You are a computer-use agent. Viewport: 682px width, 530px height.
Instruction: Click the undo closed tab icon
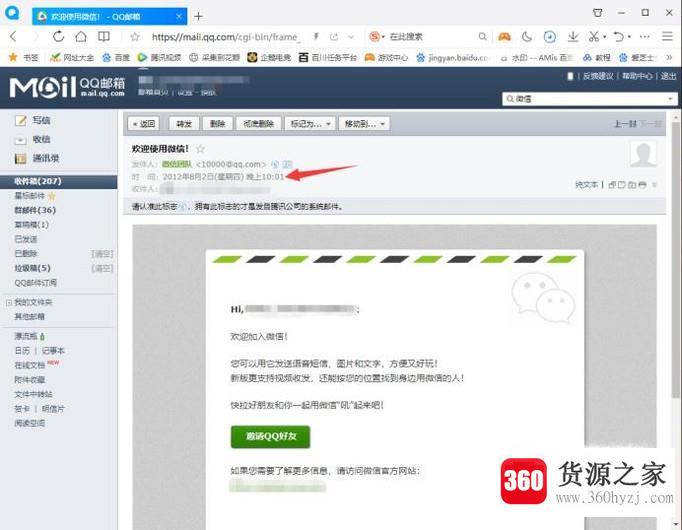pos(619,37)
